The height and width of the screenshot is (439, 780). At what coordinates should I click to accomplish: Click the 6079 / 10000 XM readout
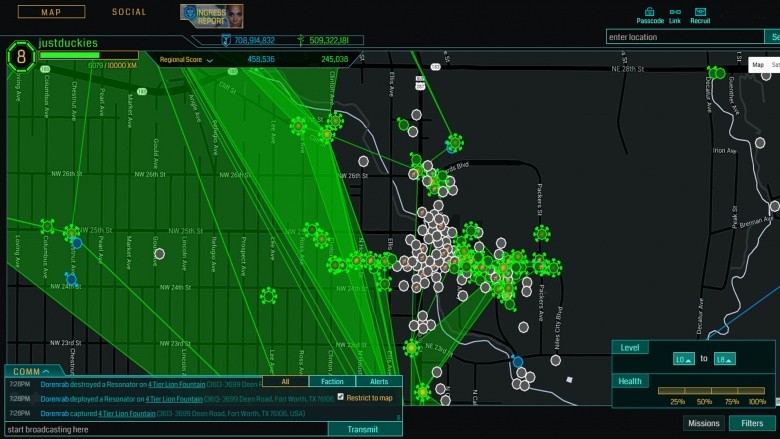point(112,66)
